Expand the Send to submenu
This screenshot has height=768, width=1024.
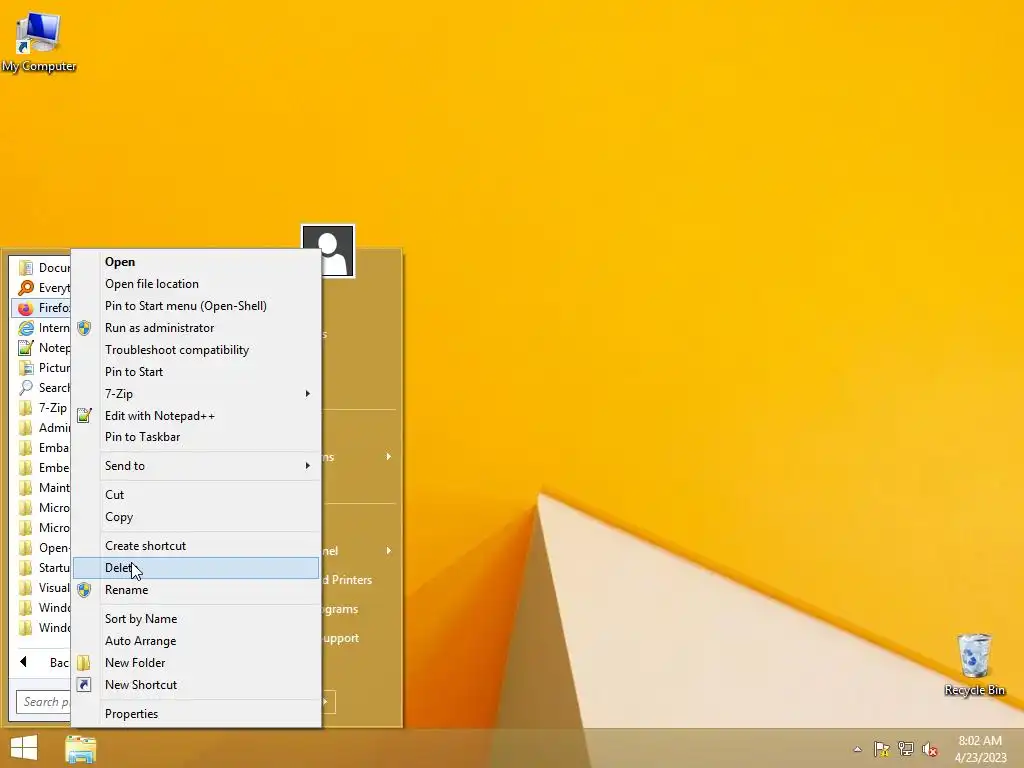196,466
